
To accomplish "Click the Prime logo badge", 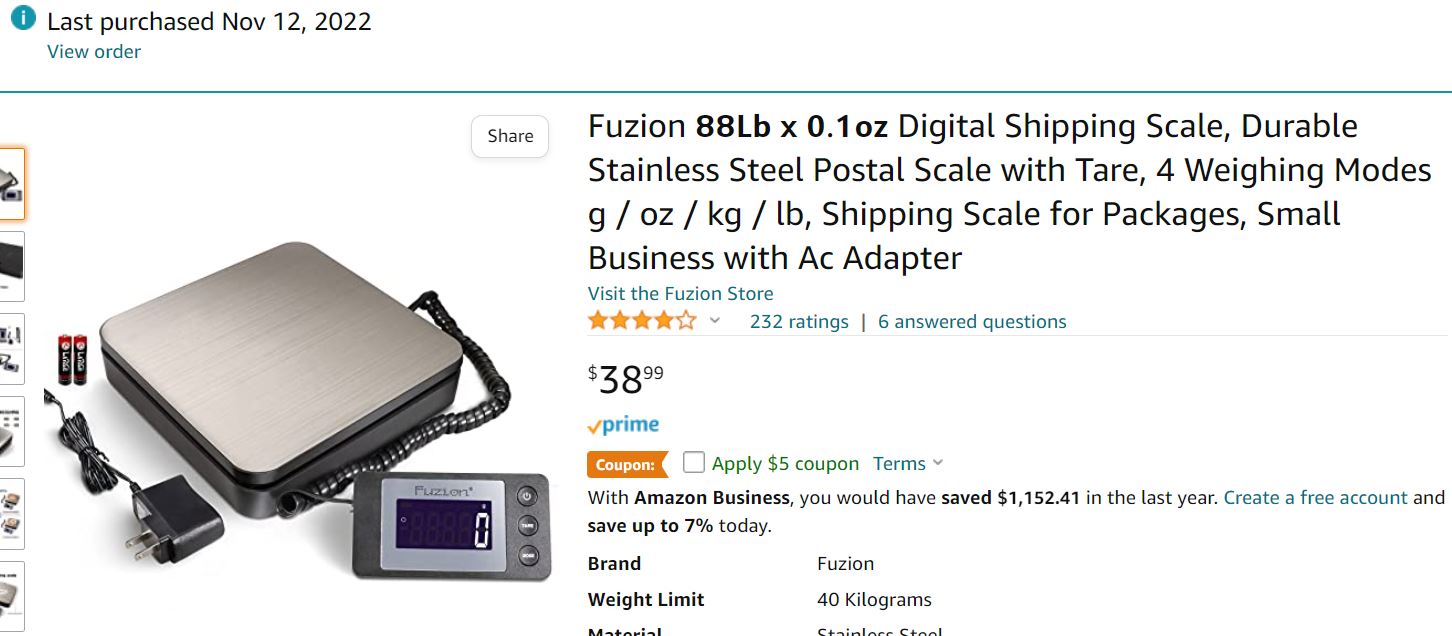I will pyautogui.click(x=623, y=425).
